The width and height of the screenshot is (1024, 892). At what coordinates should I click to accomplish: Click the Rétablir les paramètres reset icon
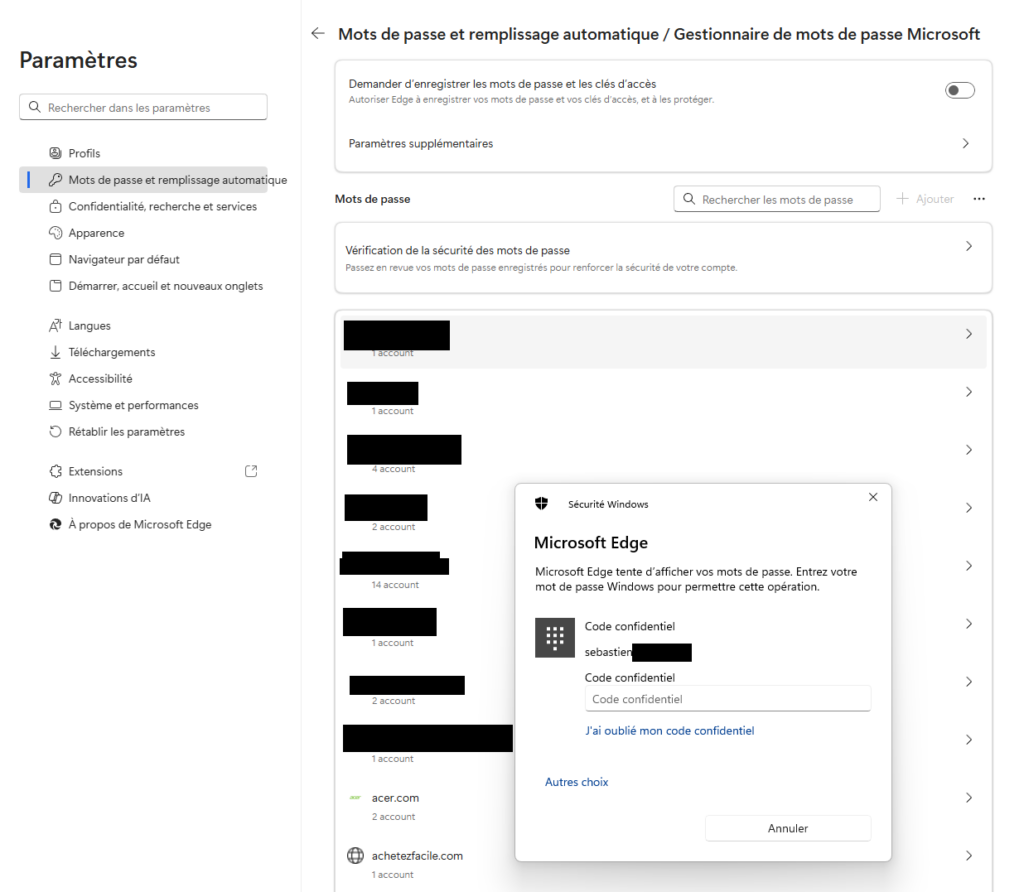point(56,432)
